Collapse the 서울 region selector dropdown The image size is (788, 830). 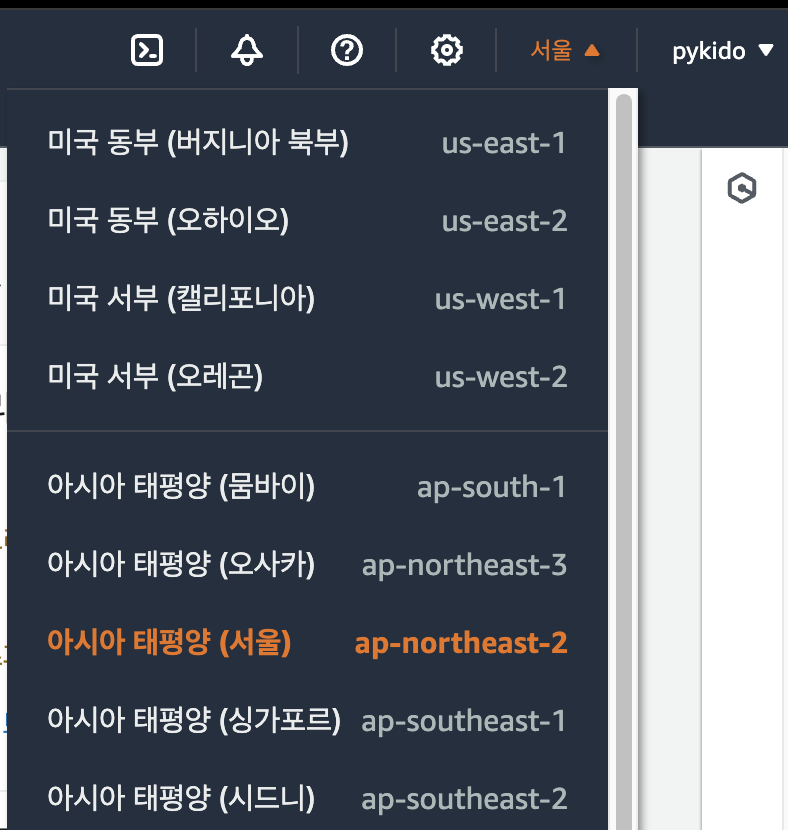(565, 50)
